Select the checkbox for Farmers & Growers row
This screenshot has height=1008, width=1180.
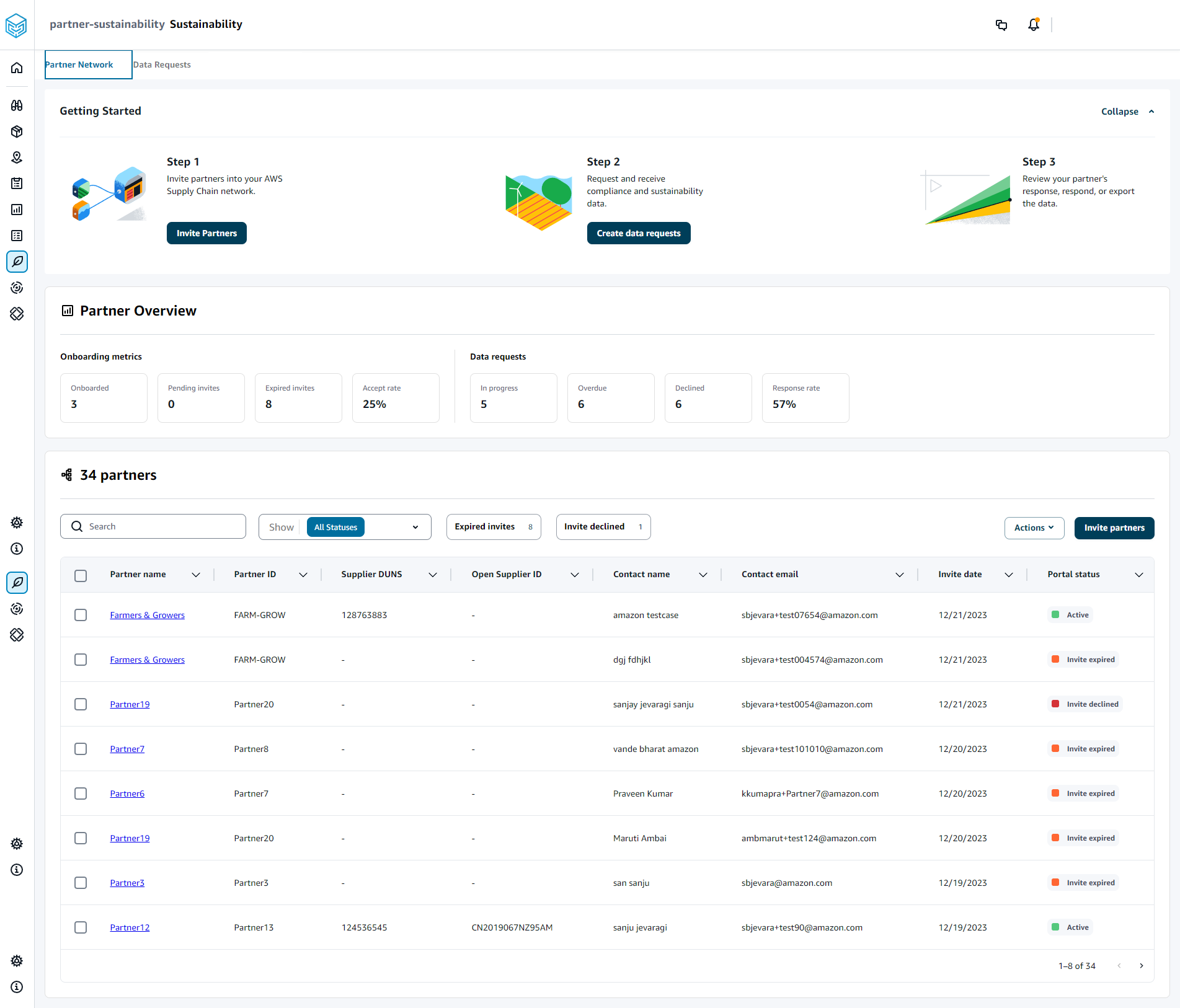[81, 615]
